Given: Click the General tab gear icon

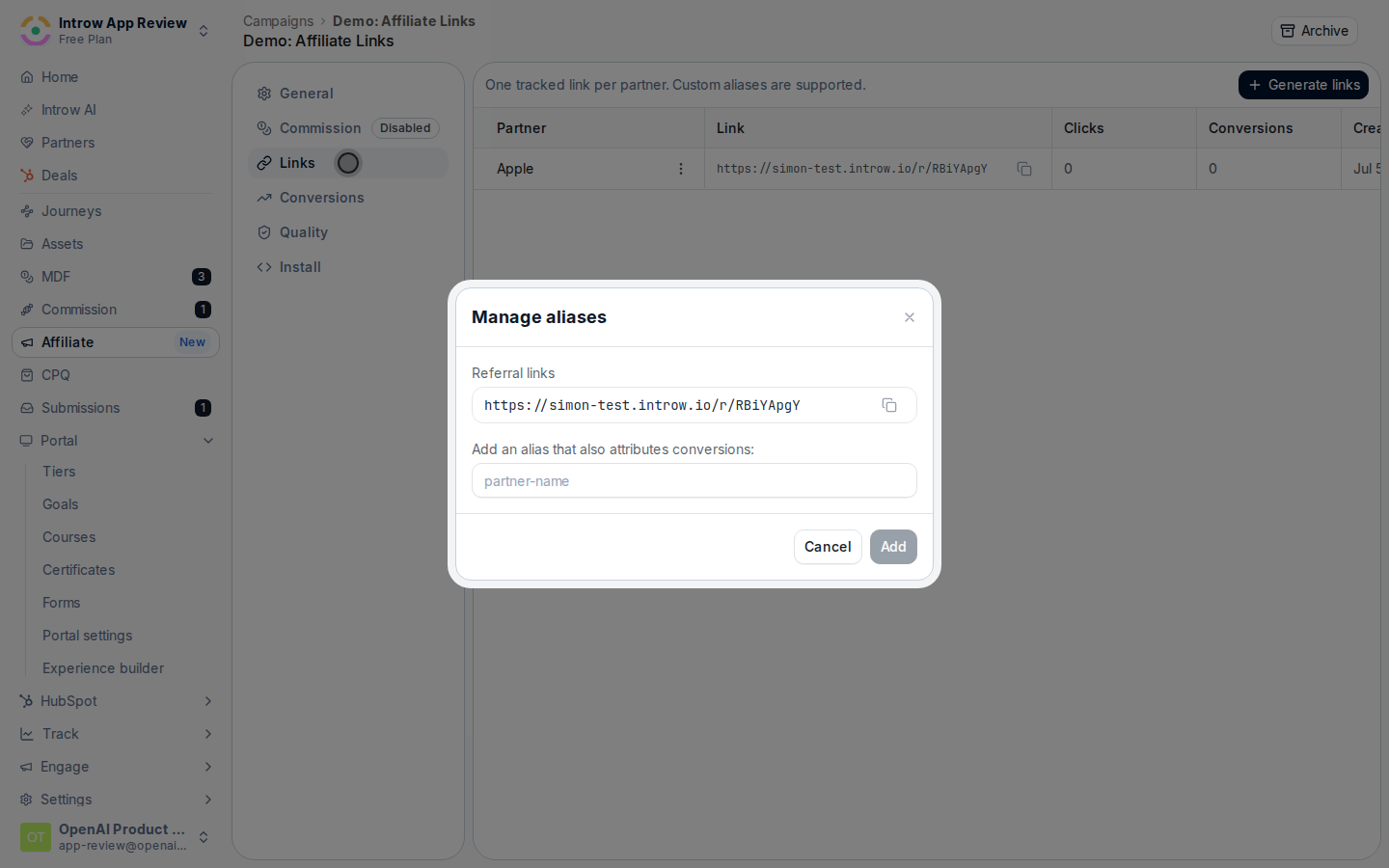Looking at the screenshot, I should coord(264,94).
